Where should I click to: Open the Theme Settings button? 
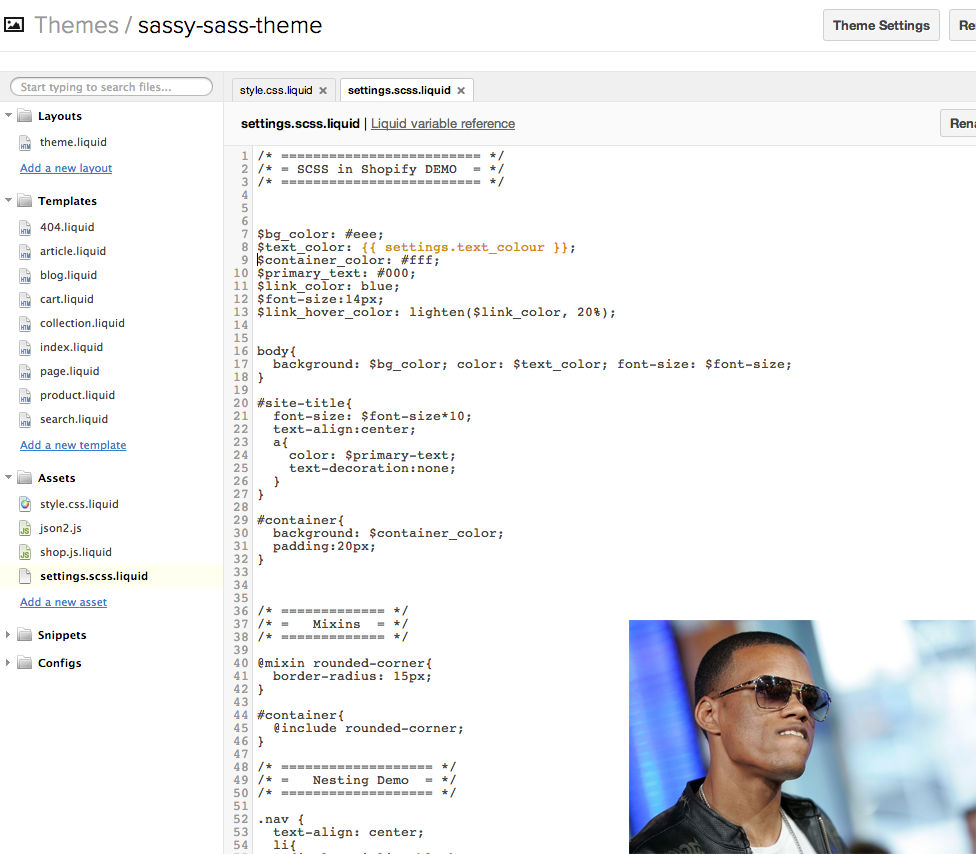881,25
